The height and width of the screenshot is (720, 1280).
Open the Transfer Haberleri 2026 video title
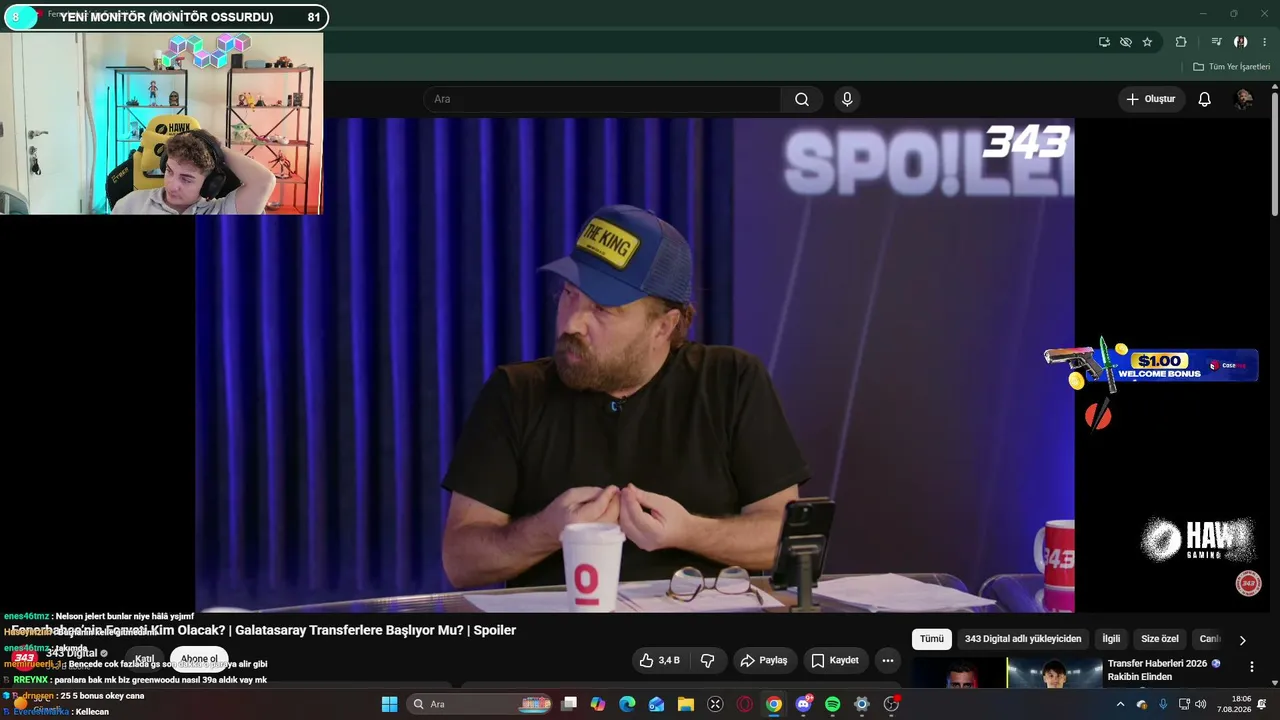(x=1164, y=670)
